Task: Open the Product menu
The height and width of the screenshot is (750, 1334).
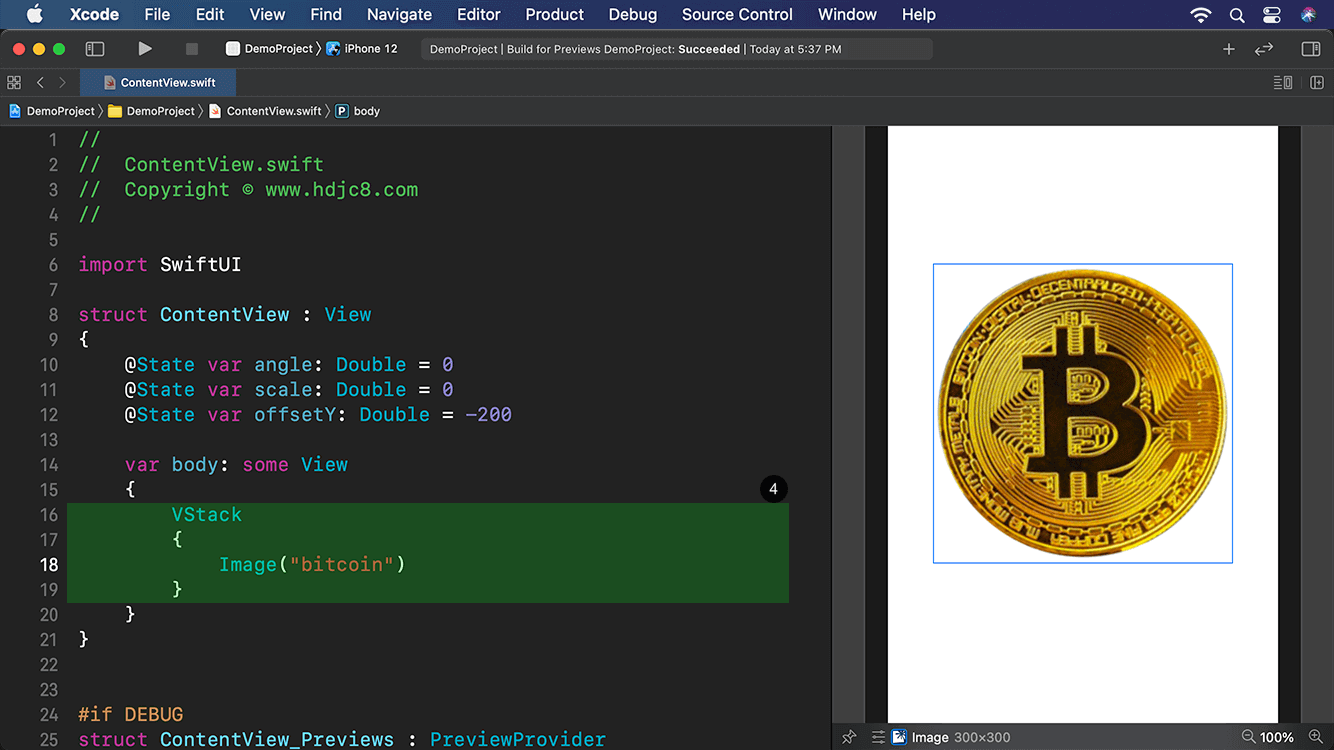Action: (x=554, y=14)
